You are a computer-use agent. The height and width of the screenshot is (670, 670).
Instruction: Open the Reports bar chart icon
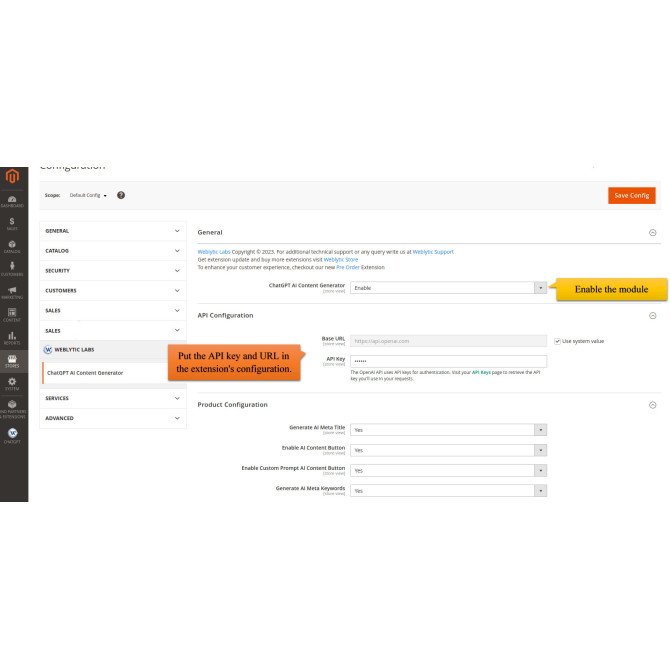click(x=12, y=338)
